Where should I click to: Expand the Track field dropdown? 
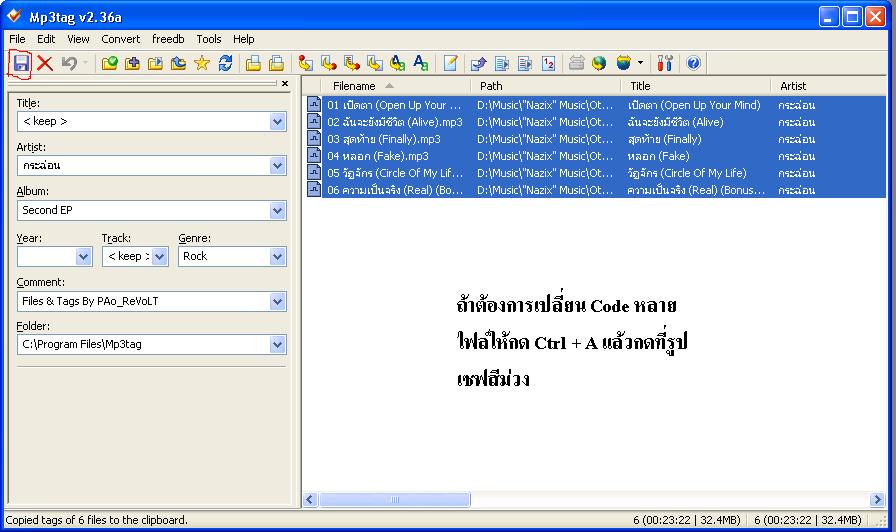tap(159, 257)
